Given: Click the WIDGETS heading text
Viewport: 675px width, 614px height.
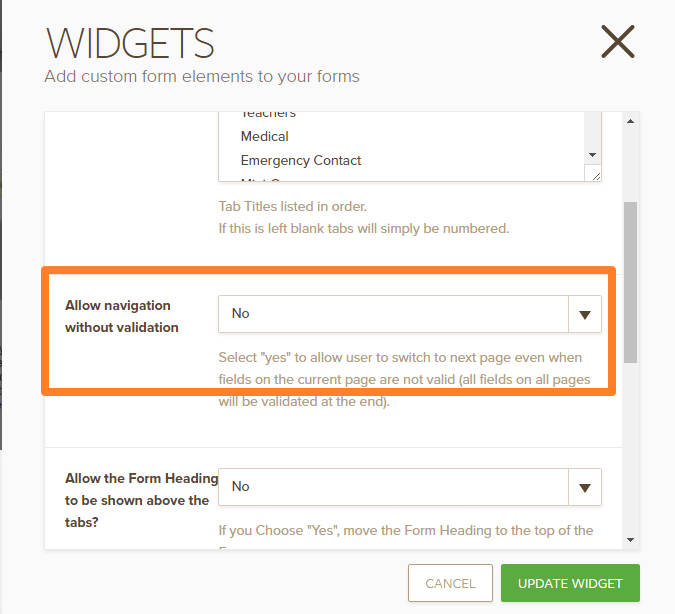Looking at the screenshot, I should [130, 44].
